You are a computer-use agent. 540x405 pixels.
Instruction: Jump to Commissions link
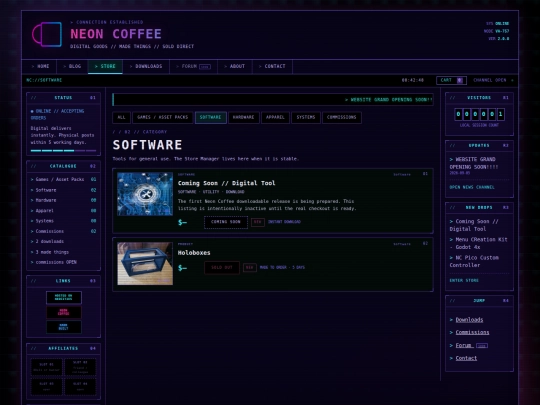tap(472, 332)
